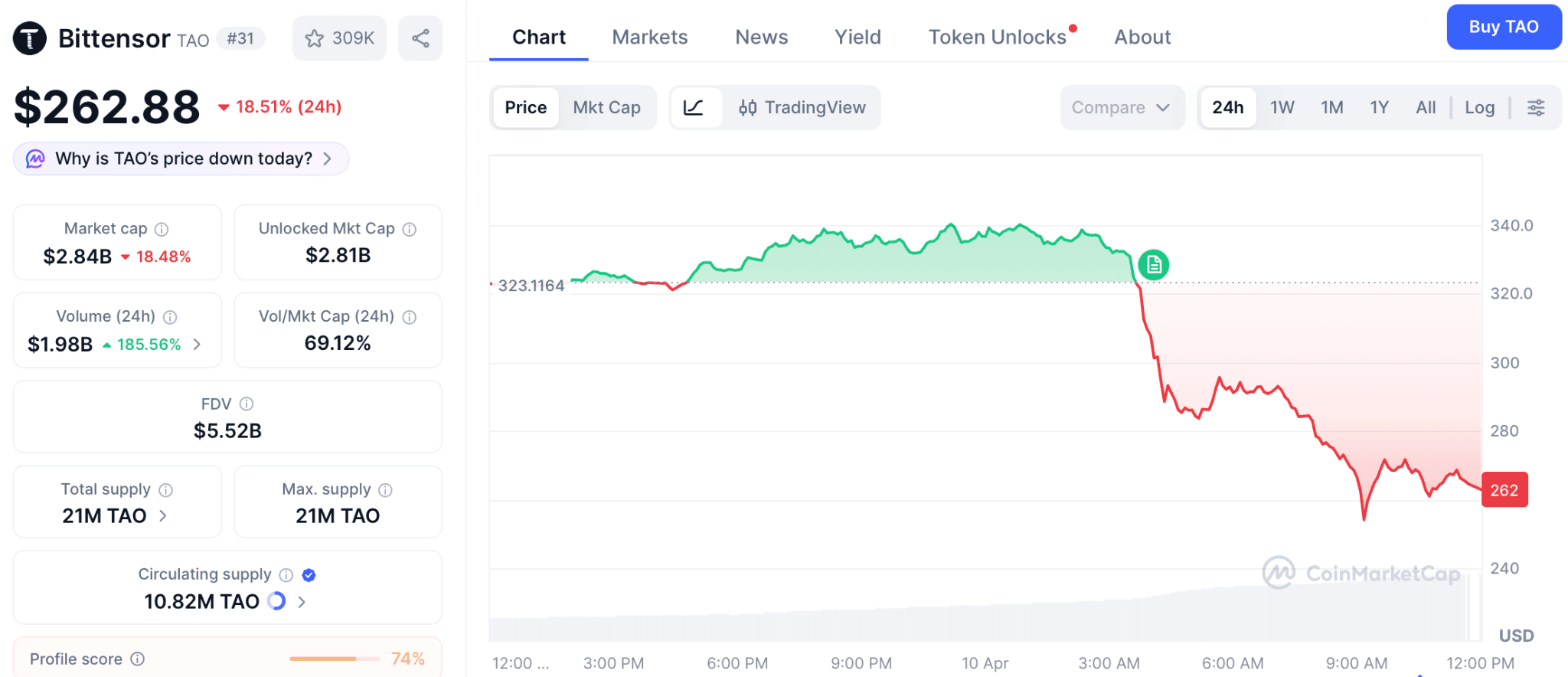
Task: Switch to Token Unlocks tab
Action: tap(997, 38)
